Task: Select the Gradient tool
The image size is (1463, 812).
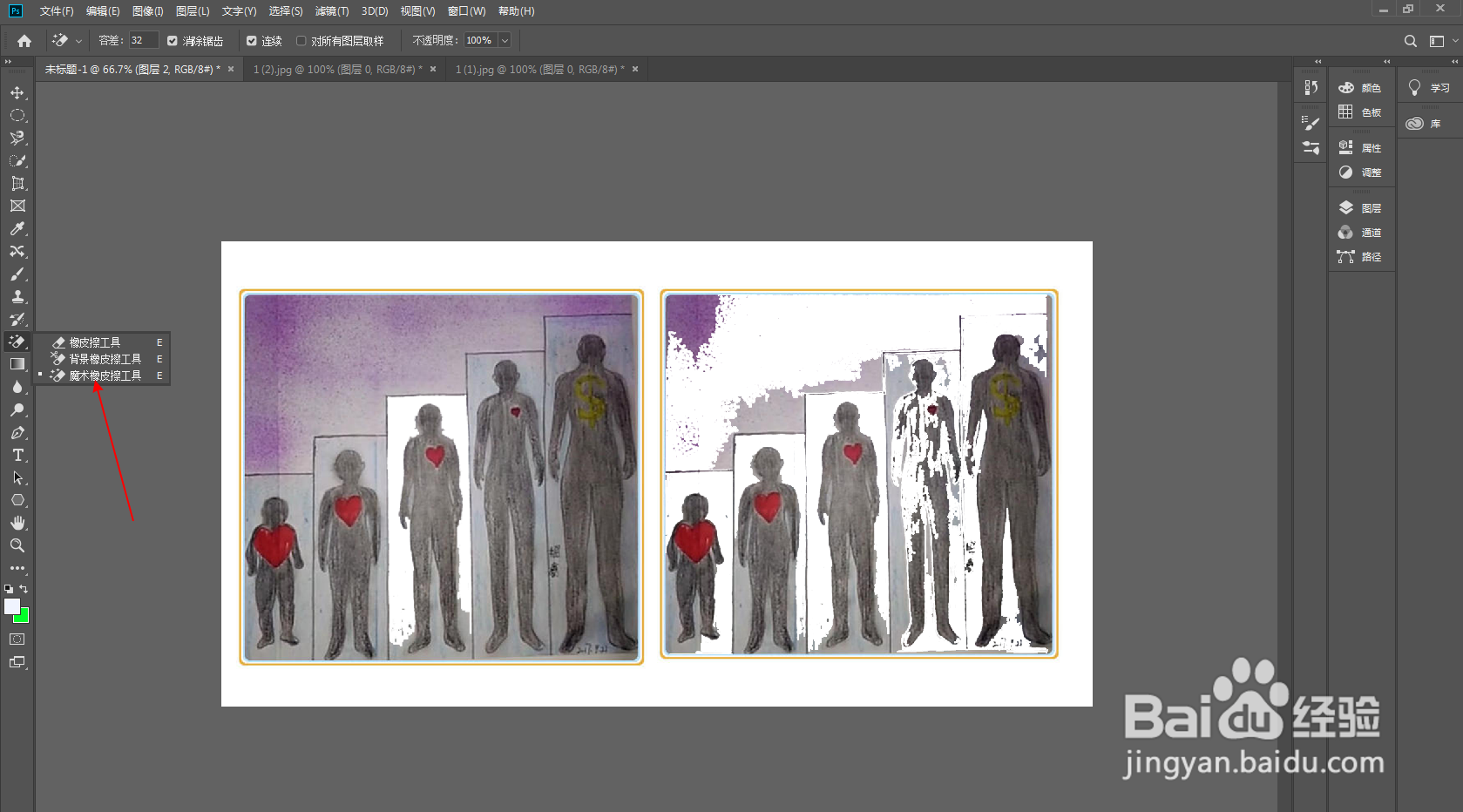Action: click(x=17, y=365)
